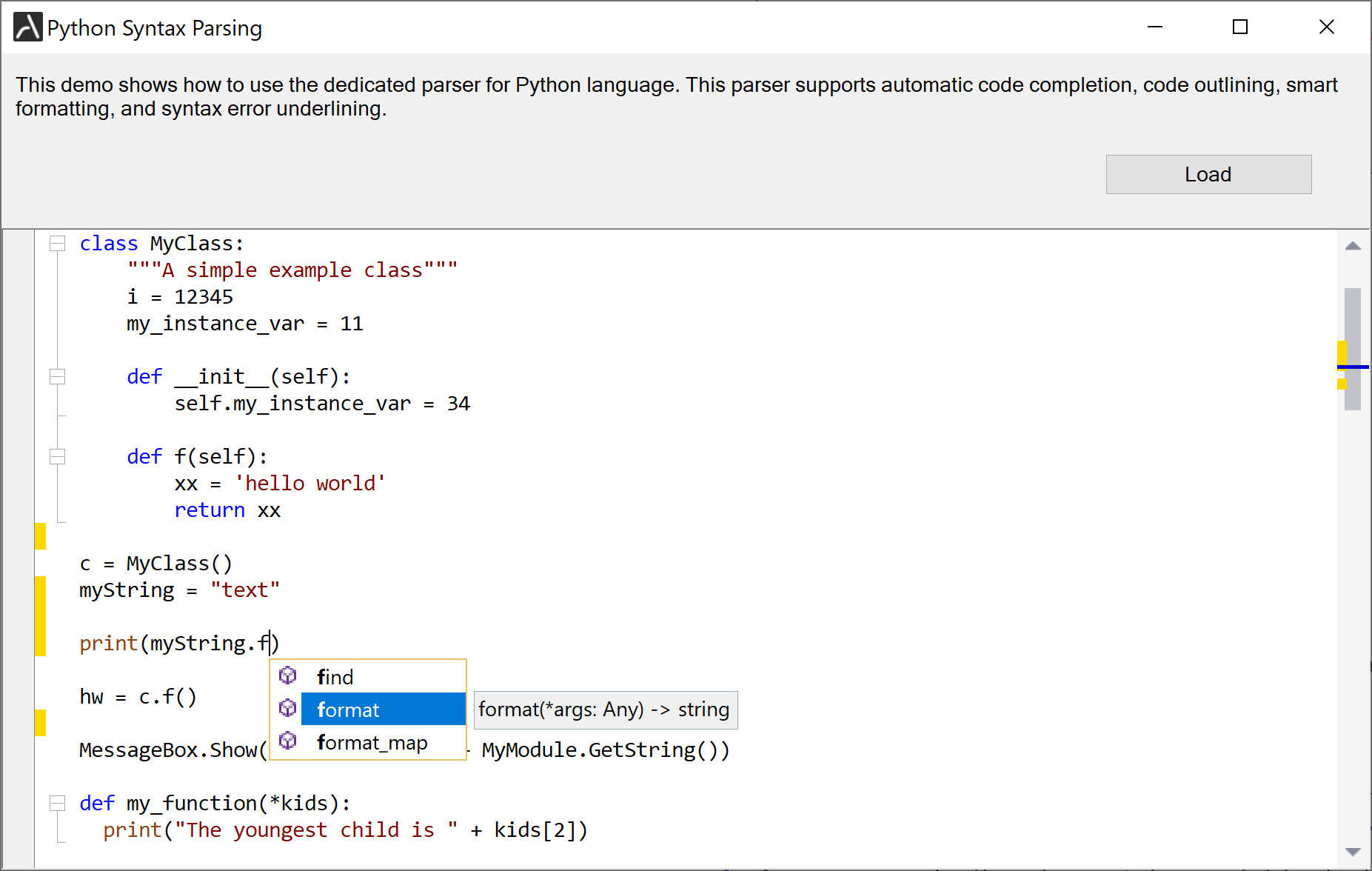The height and width of the screenshot is (871, 1372).
Task: Collapse the __init__ method outline
Action: tap(57, 376)
